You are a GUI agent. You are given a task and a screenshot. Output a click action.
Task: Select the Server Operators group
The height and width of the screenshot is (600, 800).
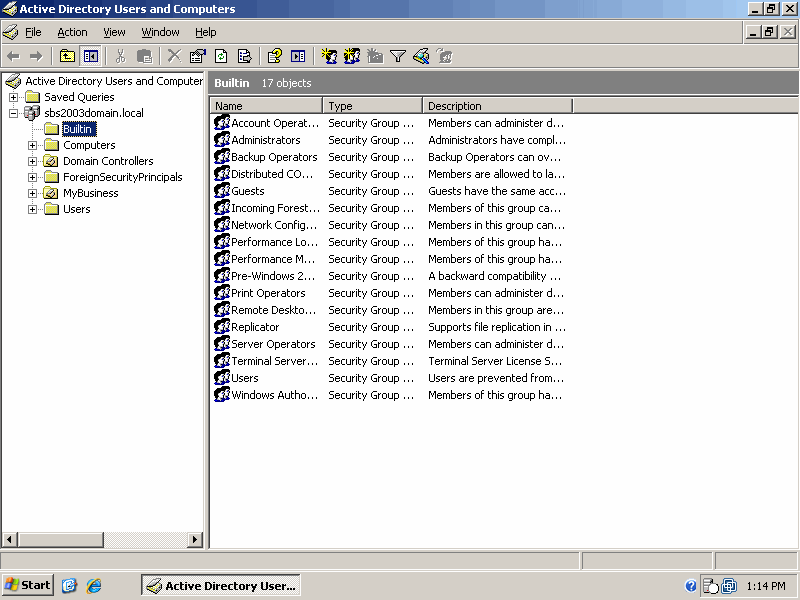[x=273, y=344]
